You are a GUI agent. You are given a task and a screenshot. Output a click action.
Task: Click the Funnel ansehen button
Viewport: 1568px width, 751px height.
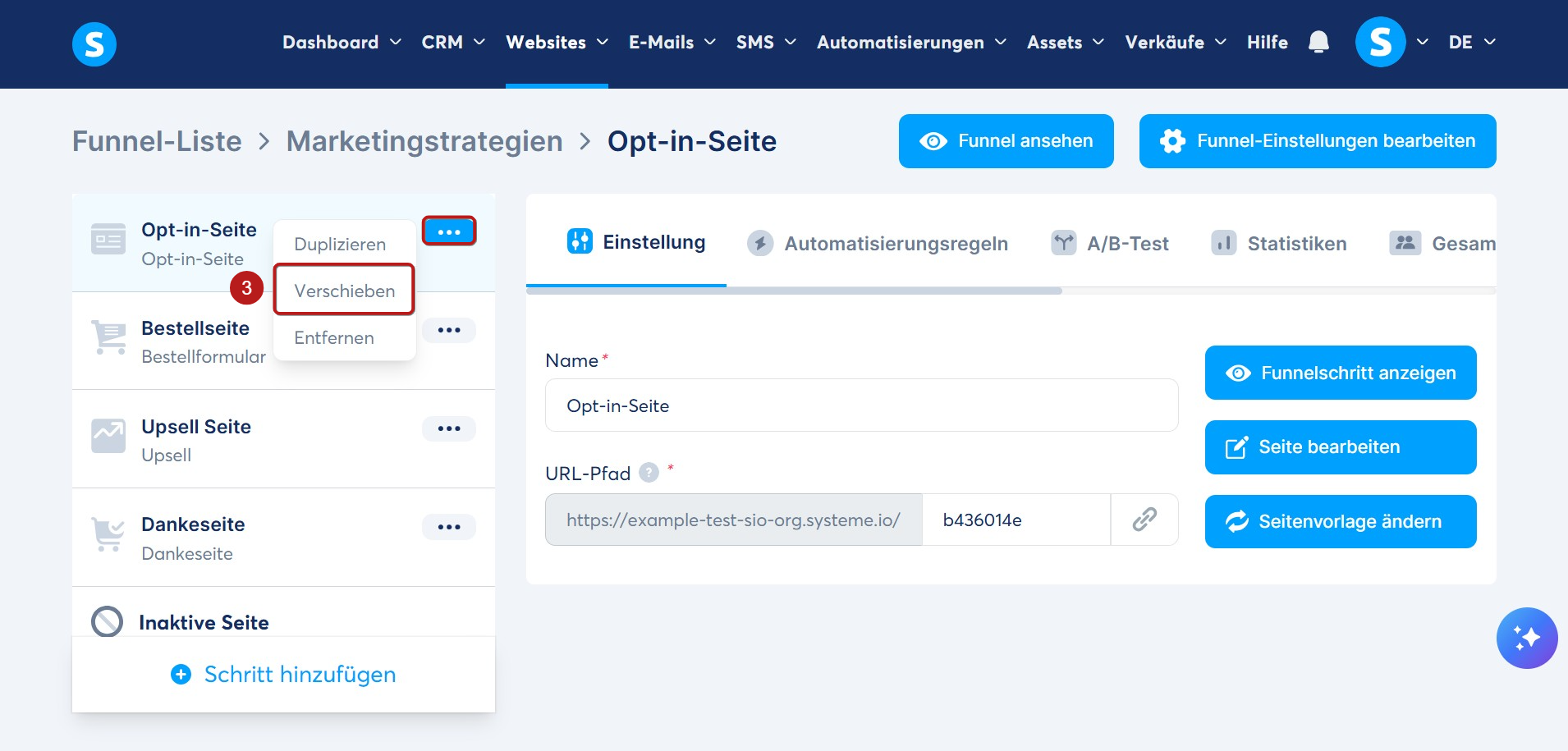click(1006, 141)
